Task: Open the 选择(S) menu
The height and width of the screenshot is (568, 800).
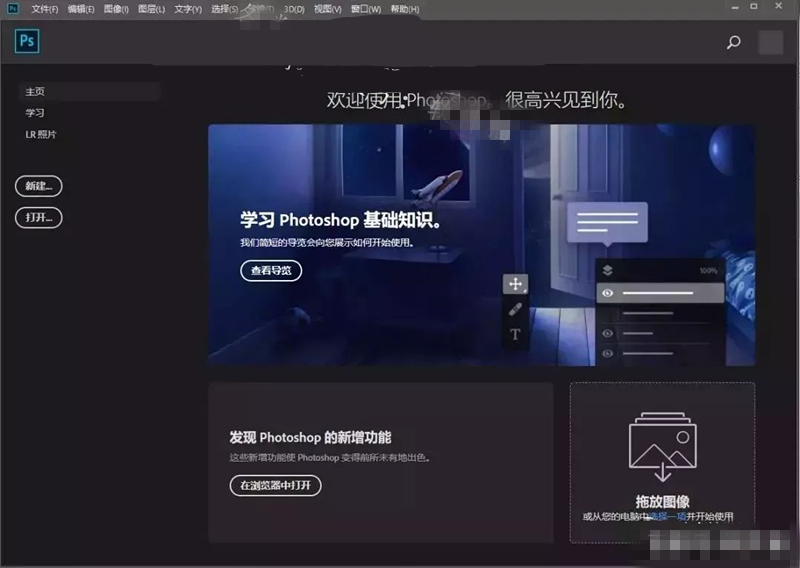Action: pyautogui.click(x=224, y=9)
